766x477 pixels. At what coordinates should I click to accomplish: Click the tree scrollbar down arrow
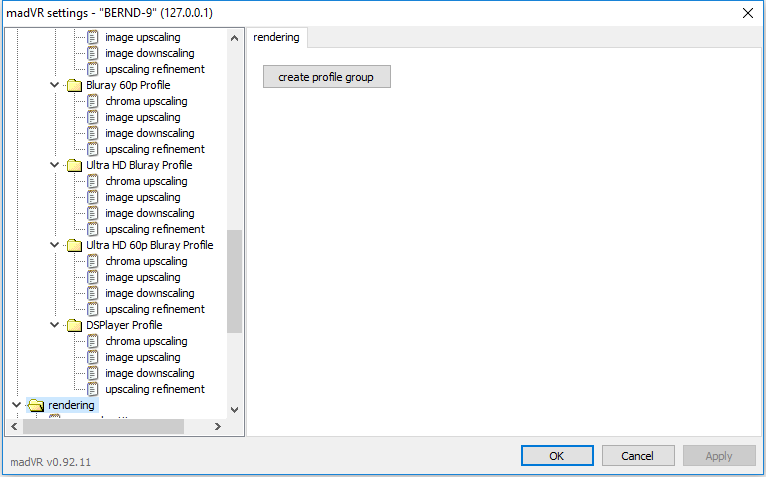point(234,410)
